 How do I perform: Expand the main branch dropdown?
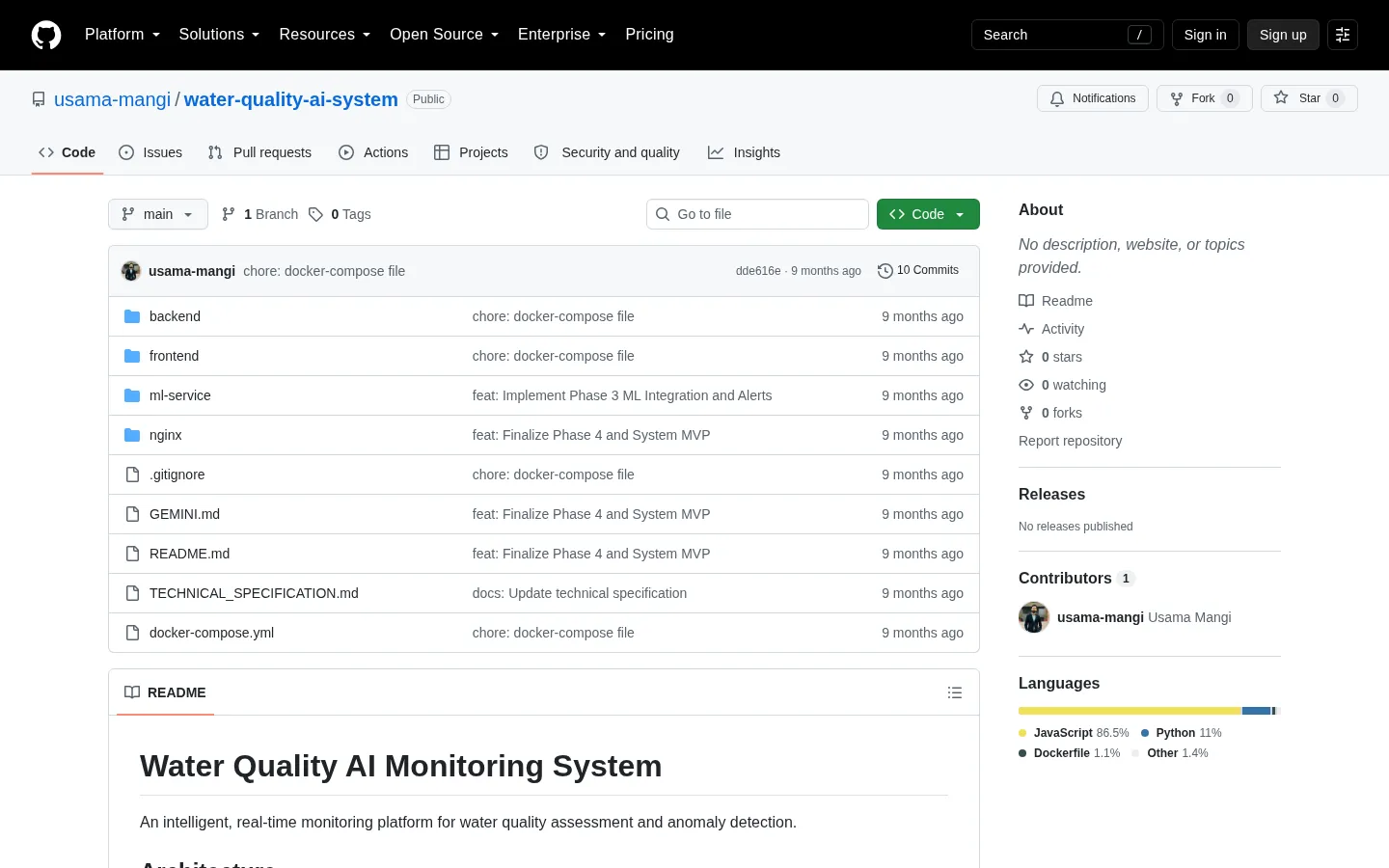tap(158, 214)
